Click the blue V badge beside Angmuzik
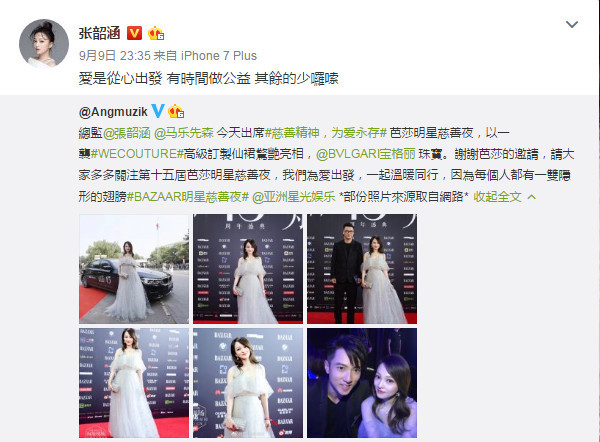This screenshot has width=600, height=442. pyautogui.click(x=158, y=111)
